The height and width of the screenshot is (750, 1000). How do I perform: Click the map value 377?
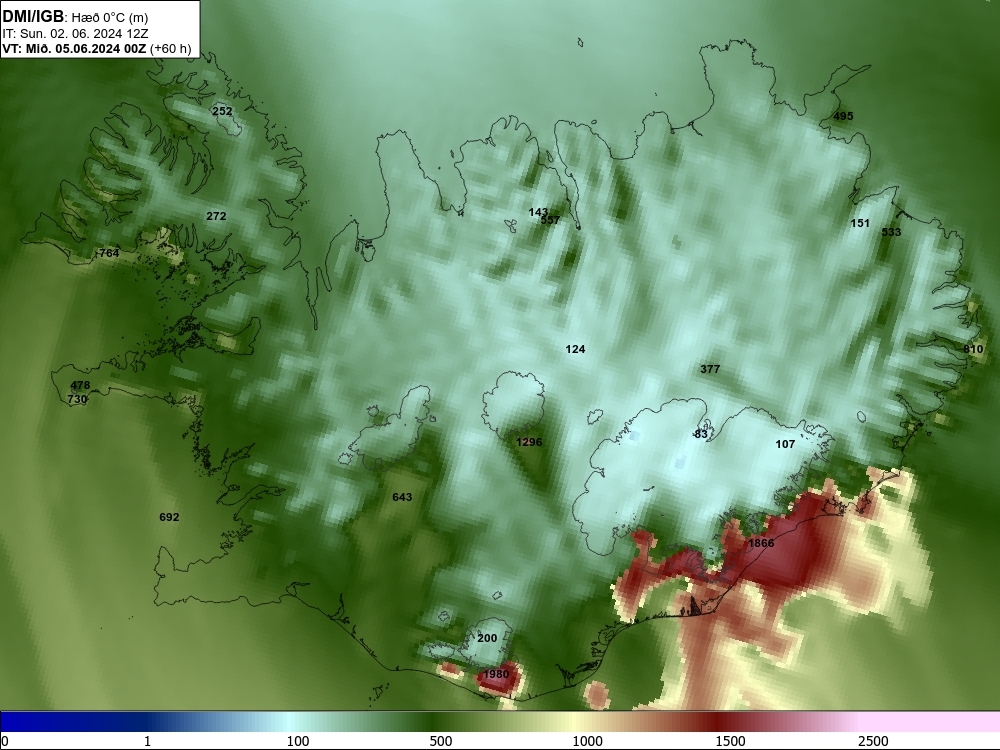click(710, 369)
